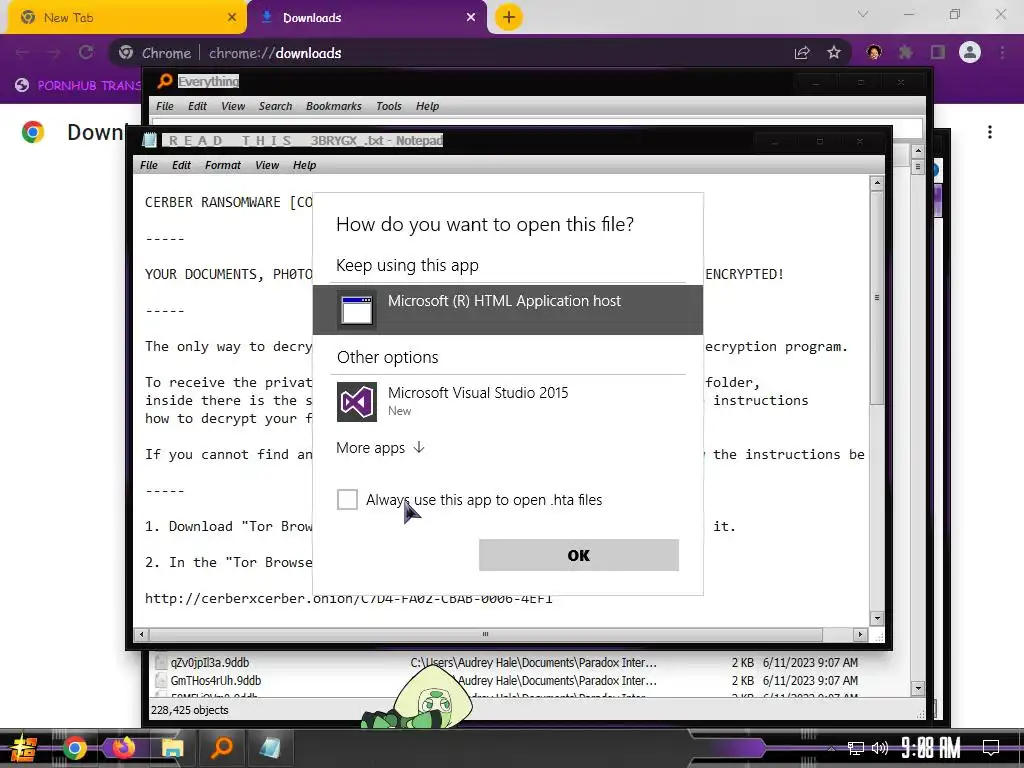
Task: Open the notification center icon
Action: pyautogui.click(x=991, y=748)
